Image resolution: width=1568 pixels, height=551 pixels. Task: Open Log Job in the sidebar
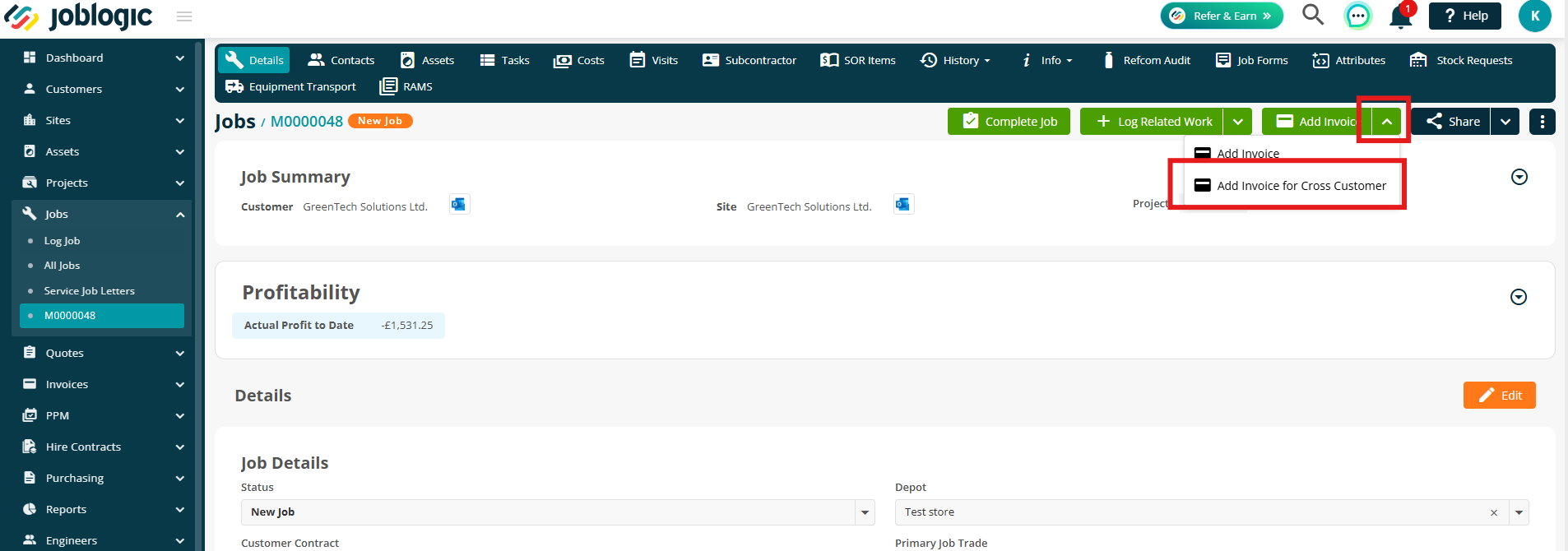click(x=63, y=241)
